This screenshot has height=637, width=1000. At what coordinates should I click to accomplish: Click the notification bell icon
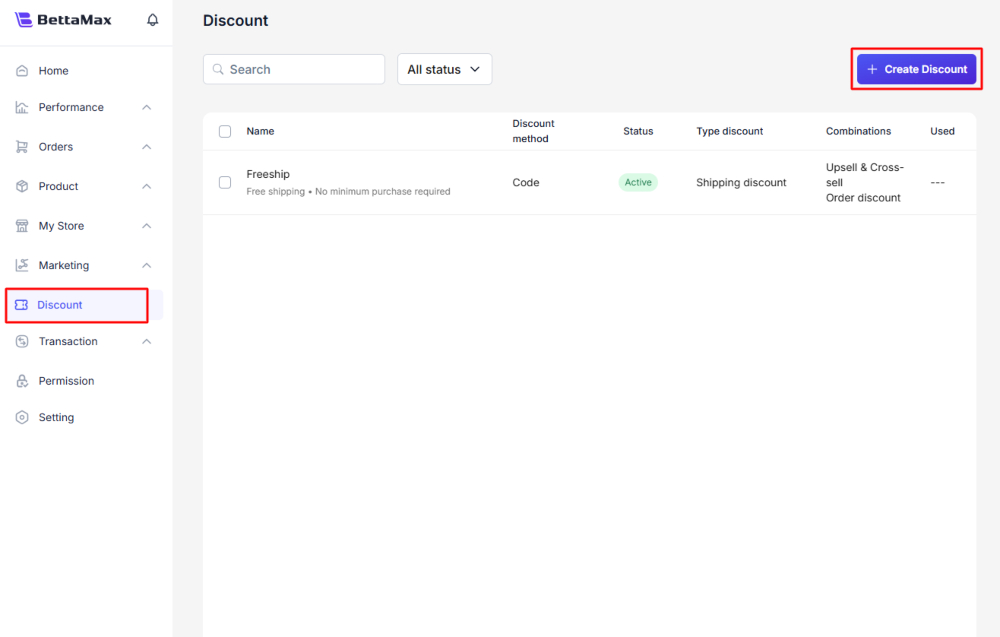coord(152,19)
